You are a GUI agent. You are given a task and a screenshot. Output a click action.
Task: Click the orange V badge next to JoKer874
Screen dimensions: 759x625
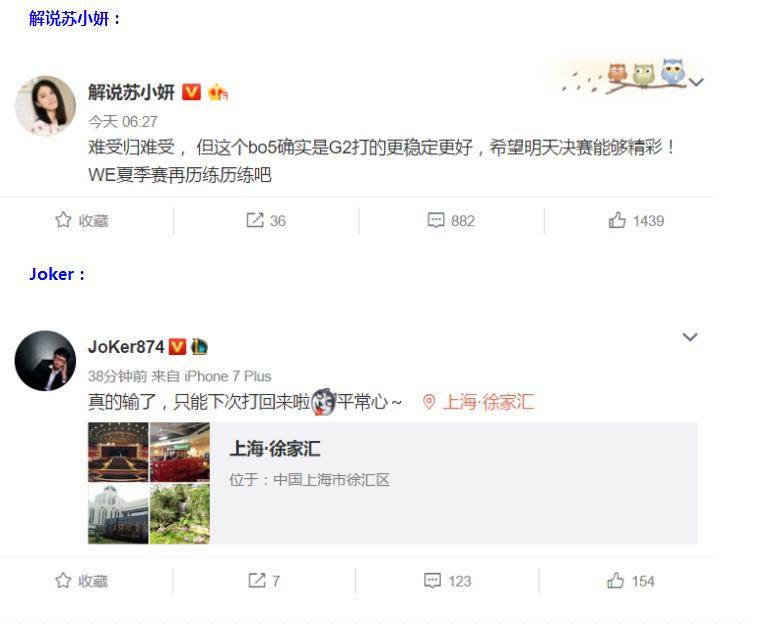coord(177,347)
